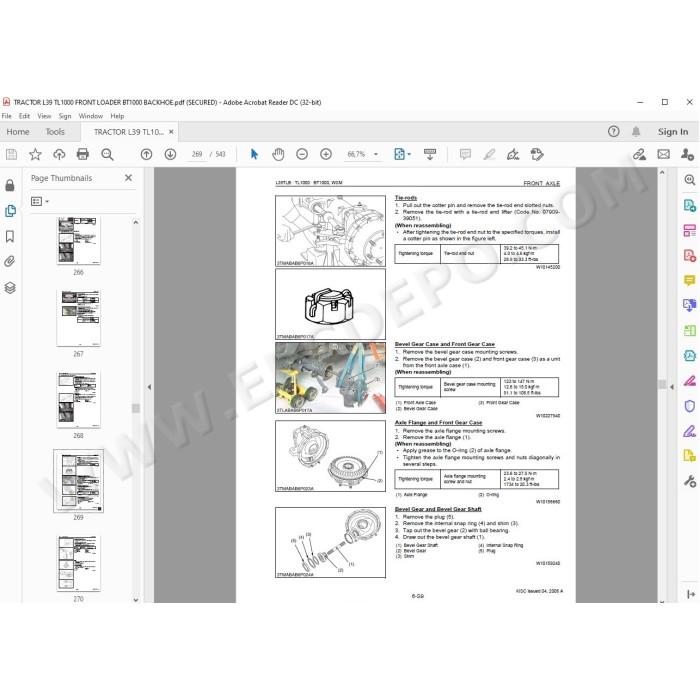Click the thumbnails panel scroll down arrow
The height and width of the screenshot is (700, 700).
click(136, 600)
